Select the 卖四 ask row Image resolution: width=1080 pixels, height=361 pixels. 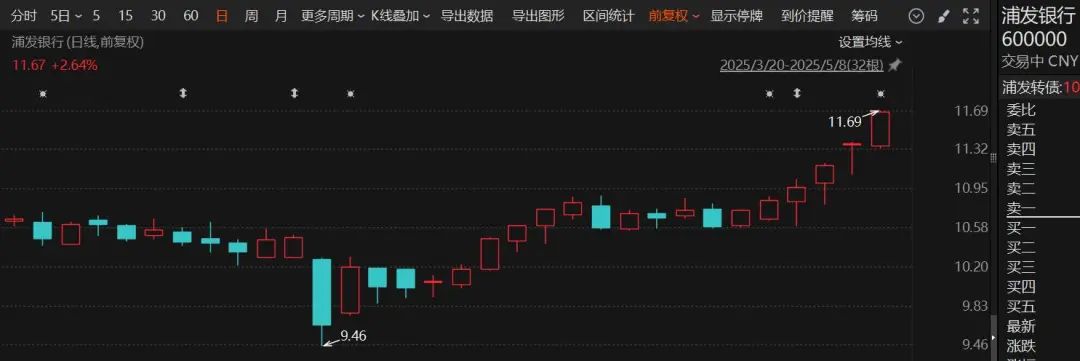pyautogui.click(x=1021, y=149)
